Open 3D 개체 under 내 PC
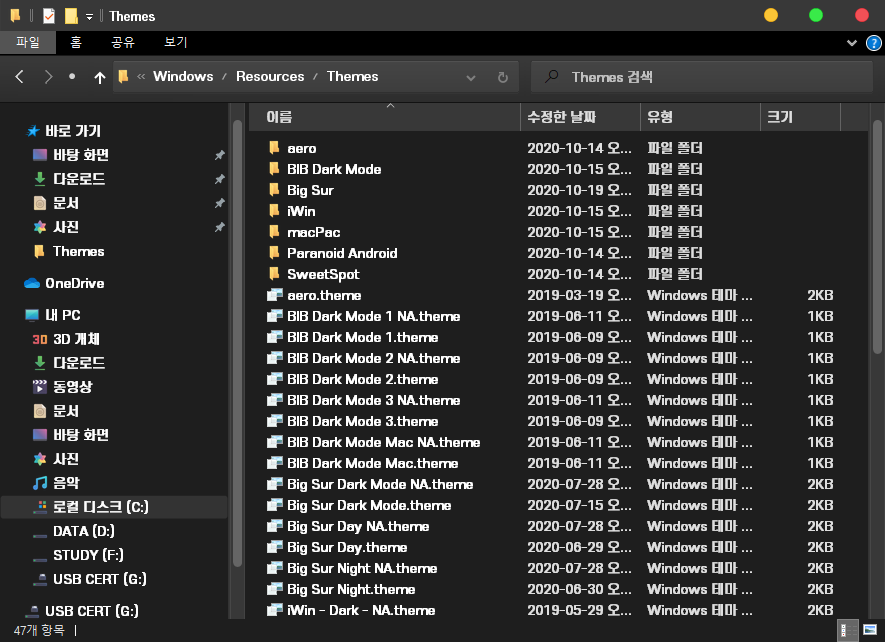The image size is (885, 642). [66, 339]
